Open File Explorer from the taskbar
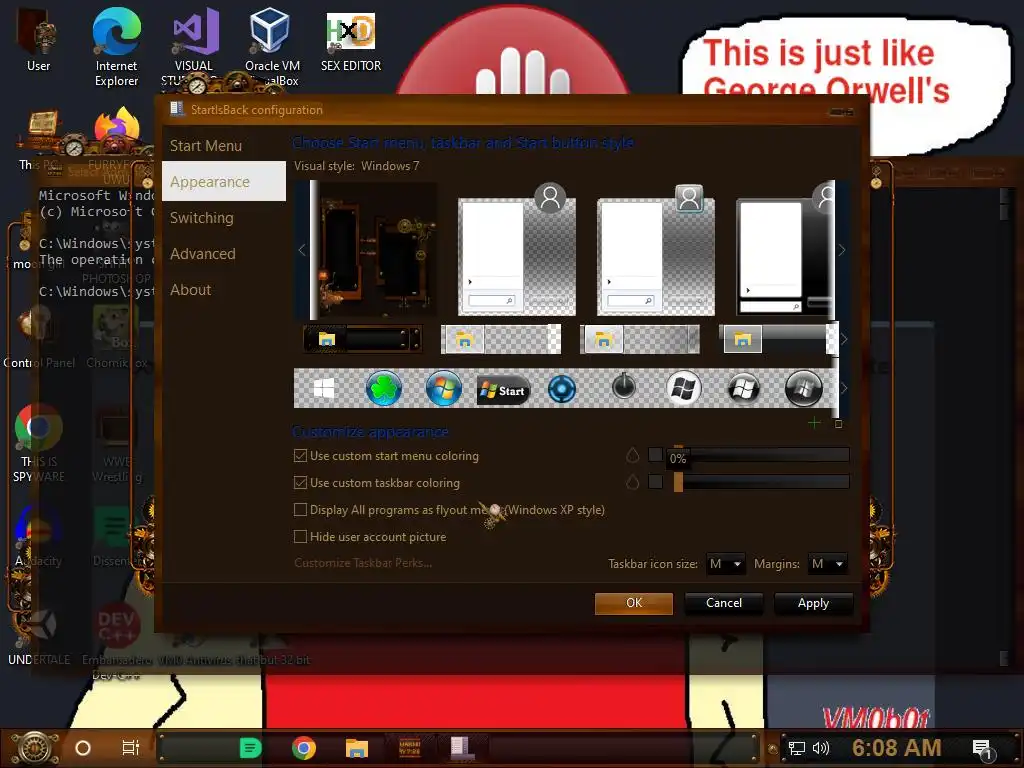 click(357, 748)
